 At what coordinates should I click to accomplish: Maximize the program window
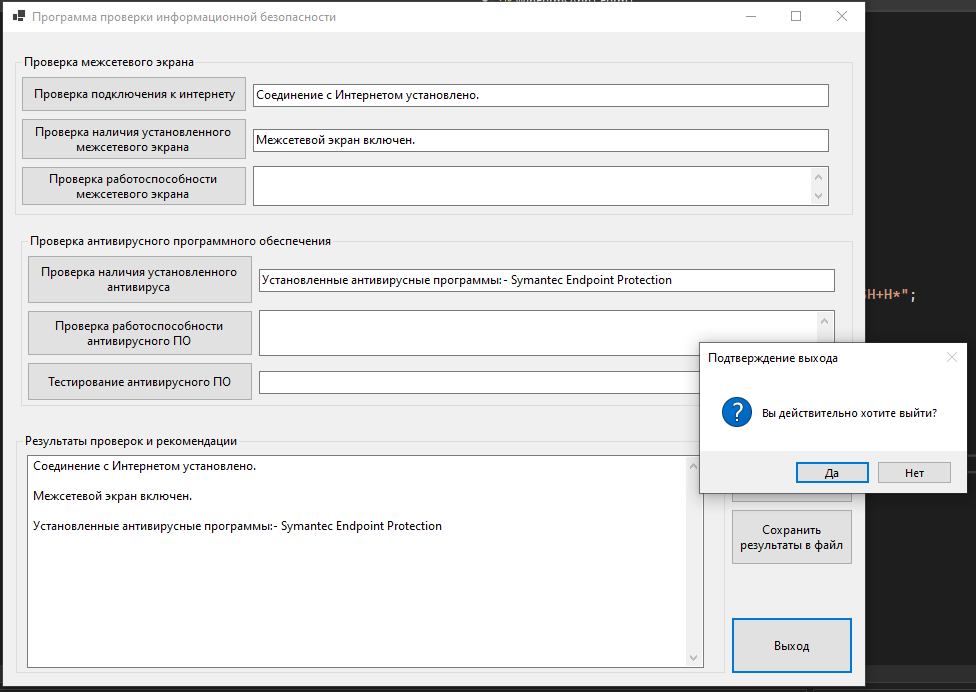point(796,16)
